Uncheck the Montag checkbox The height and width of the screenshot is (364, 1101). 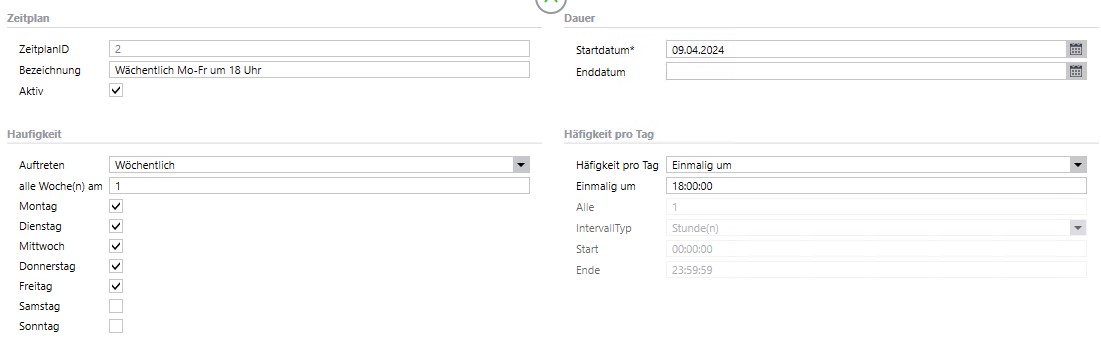coord(116,206)
